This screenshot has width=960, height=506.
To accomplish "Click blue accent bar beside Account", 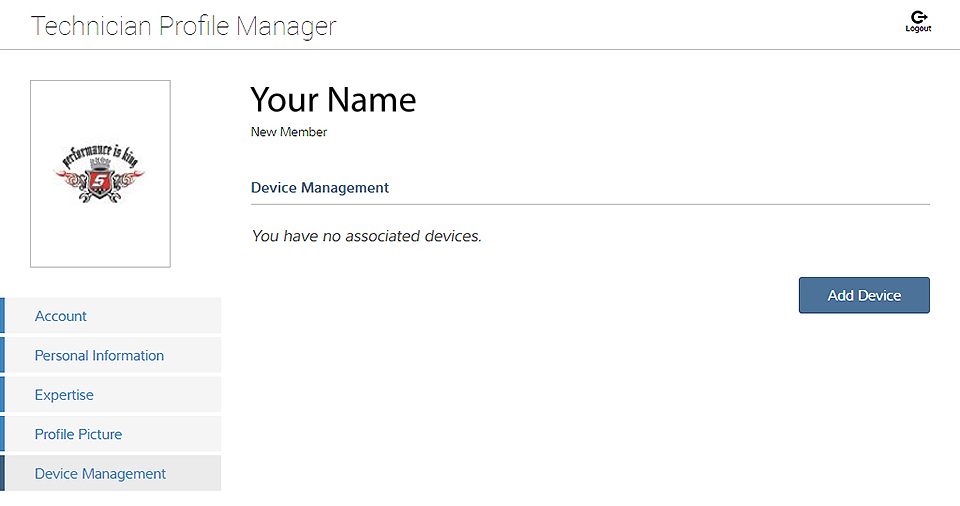I will point(2,315).
